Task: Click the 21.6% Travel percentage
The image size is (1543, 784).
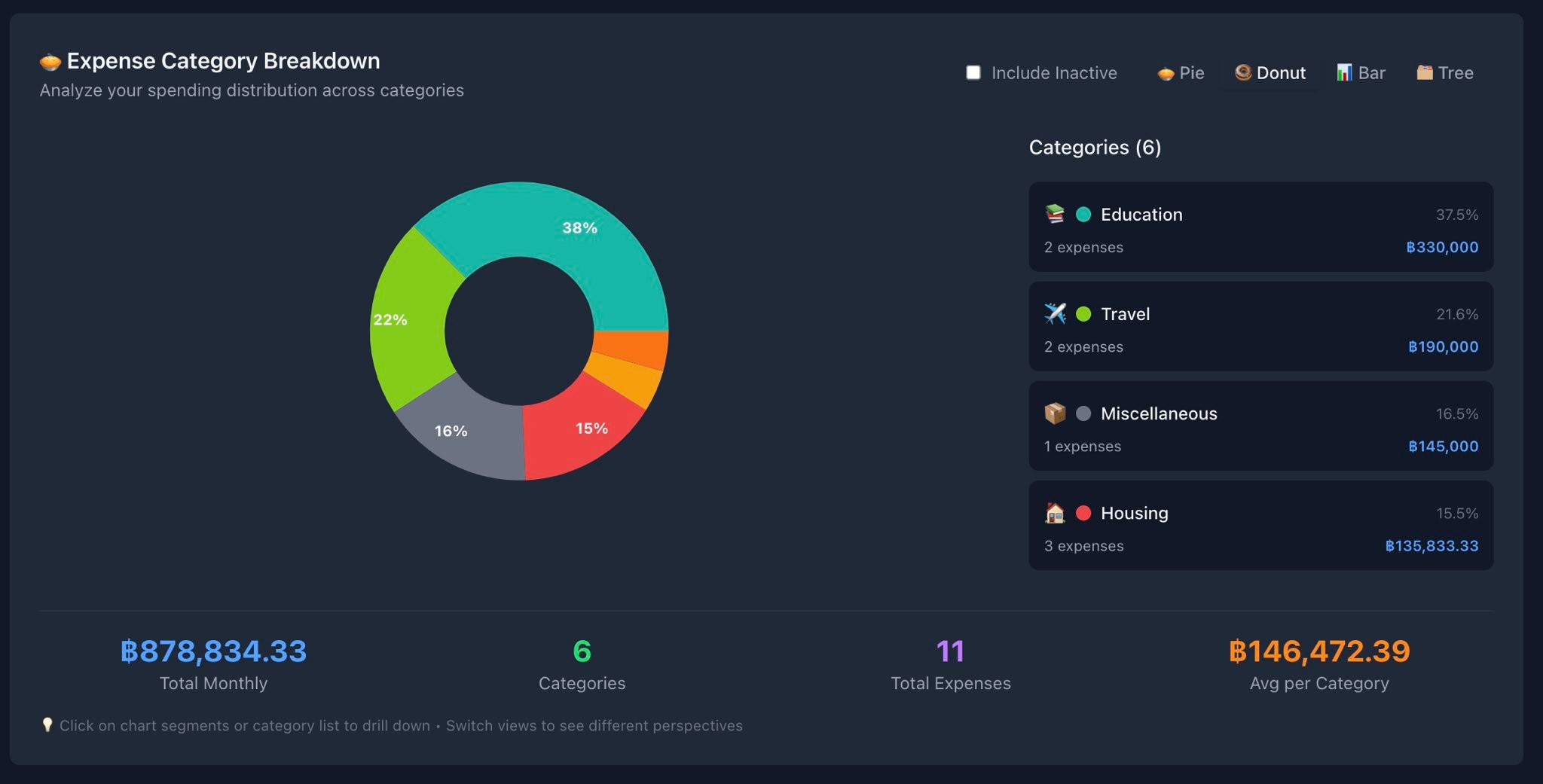Action: pos(1457,314)
